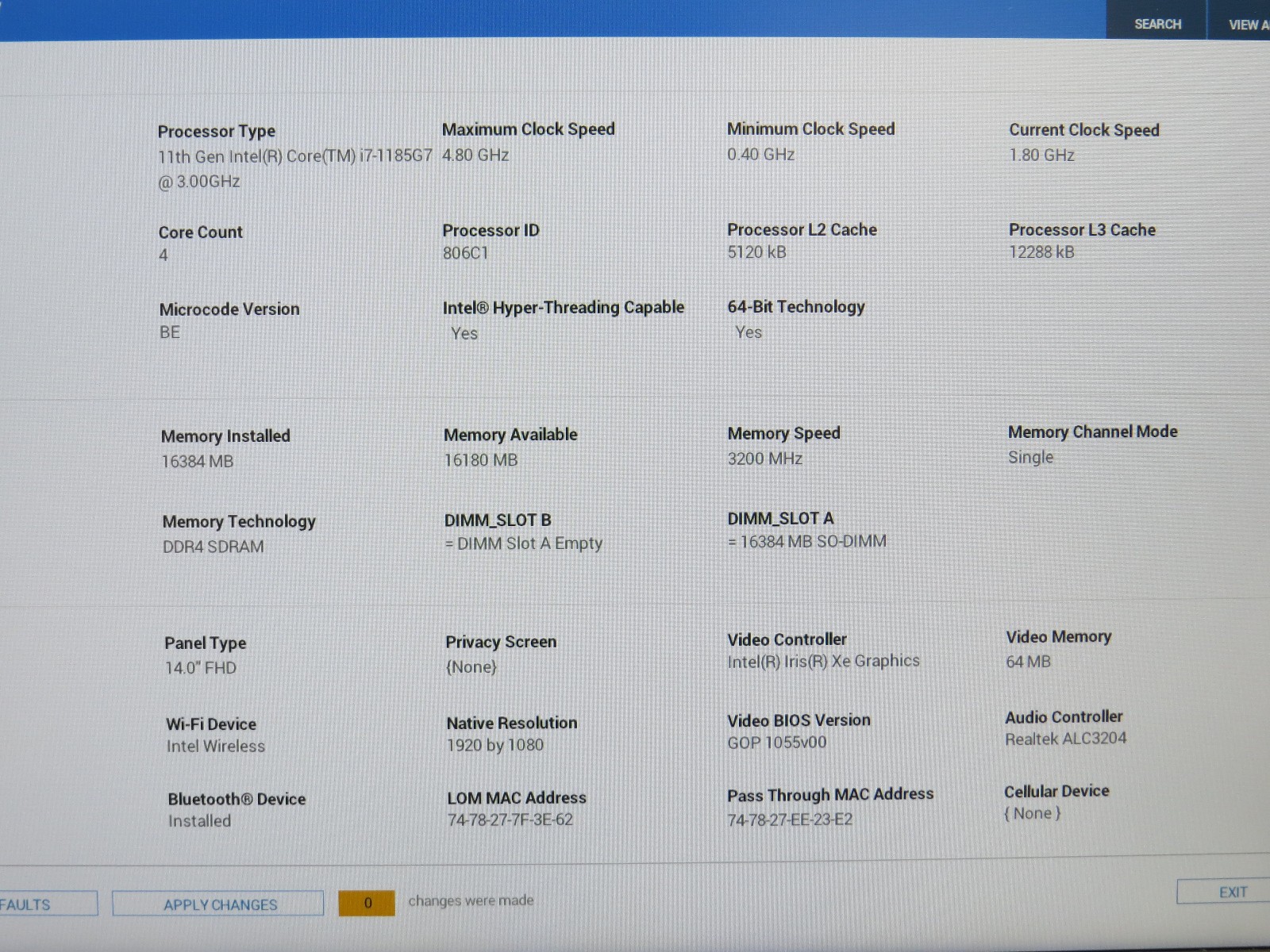The width and height of the screenshot is (1270, 952).
Task: Click the orange changes counter showing 0
Action: pyautogui.click(x=367, y=903)
